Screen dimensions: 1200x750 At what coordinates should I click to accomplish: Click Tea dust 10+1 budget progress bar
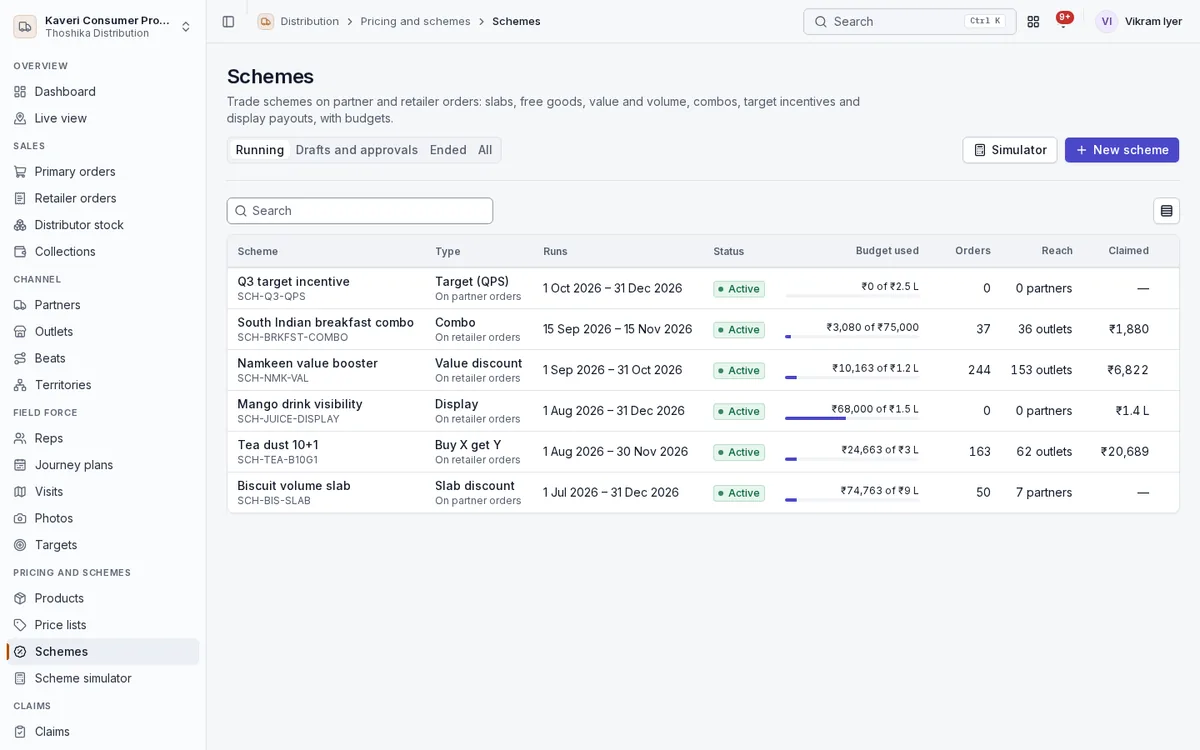pos(852,459)
